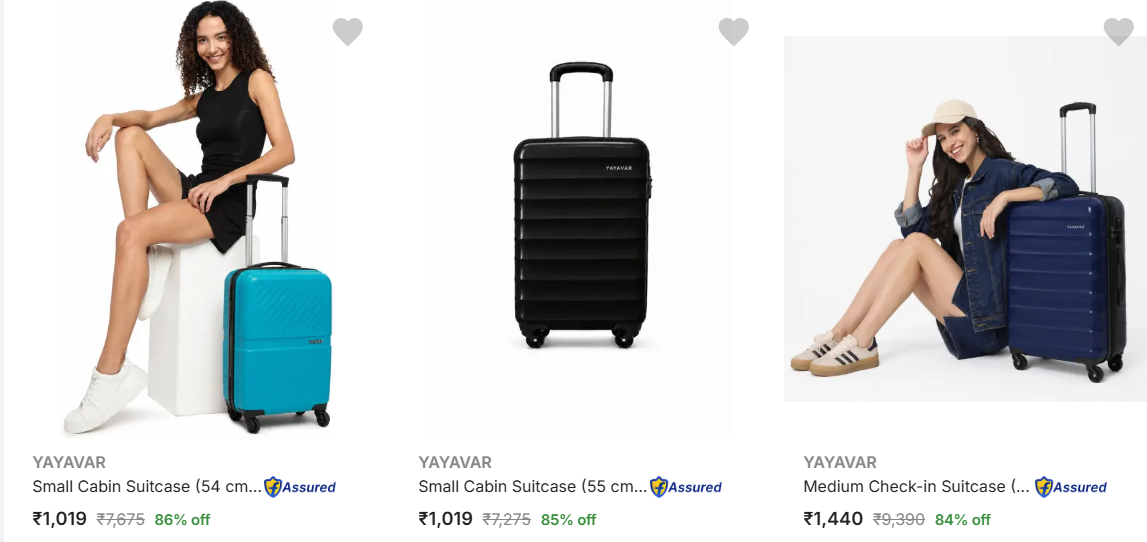Click YAYAVAR brand above 54 cm suitcase

point(69,462)
